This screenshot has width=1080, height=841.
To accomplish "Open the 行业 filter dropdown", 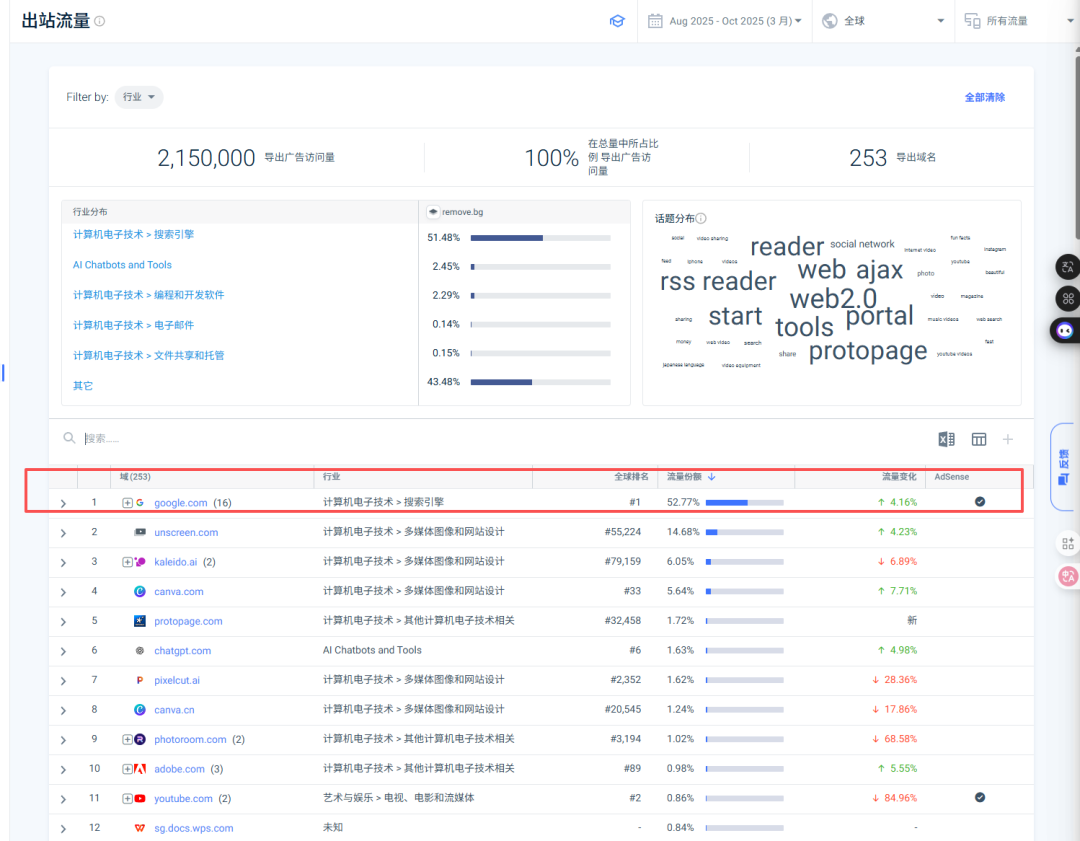I will point(139,97).
